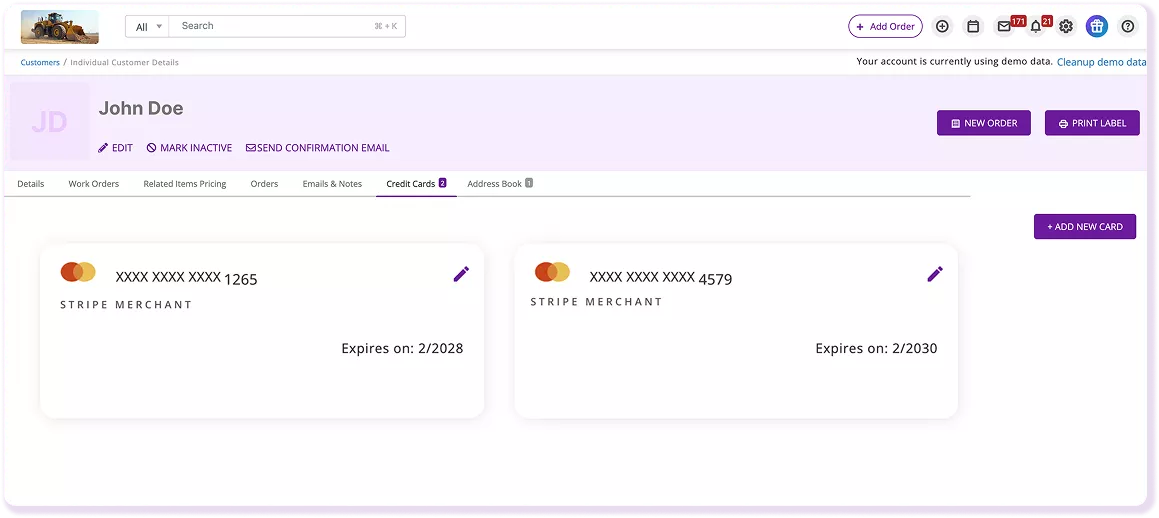Screen dimensions: 1159x518
Task: Click EDIT customer link
Action: point(115,148)
